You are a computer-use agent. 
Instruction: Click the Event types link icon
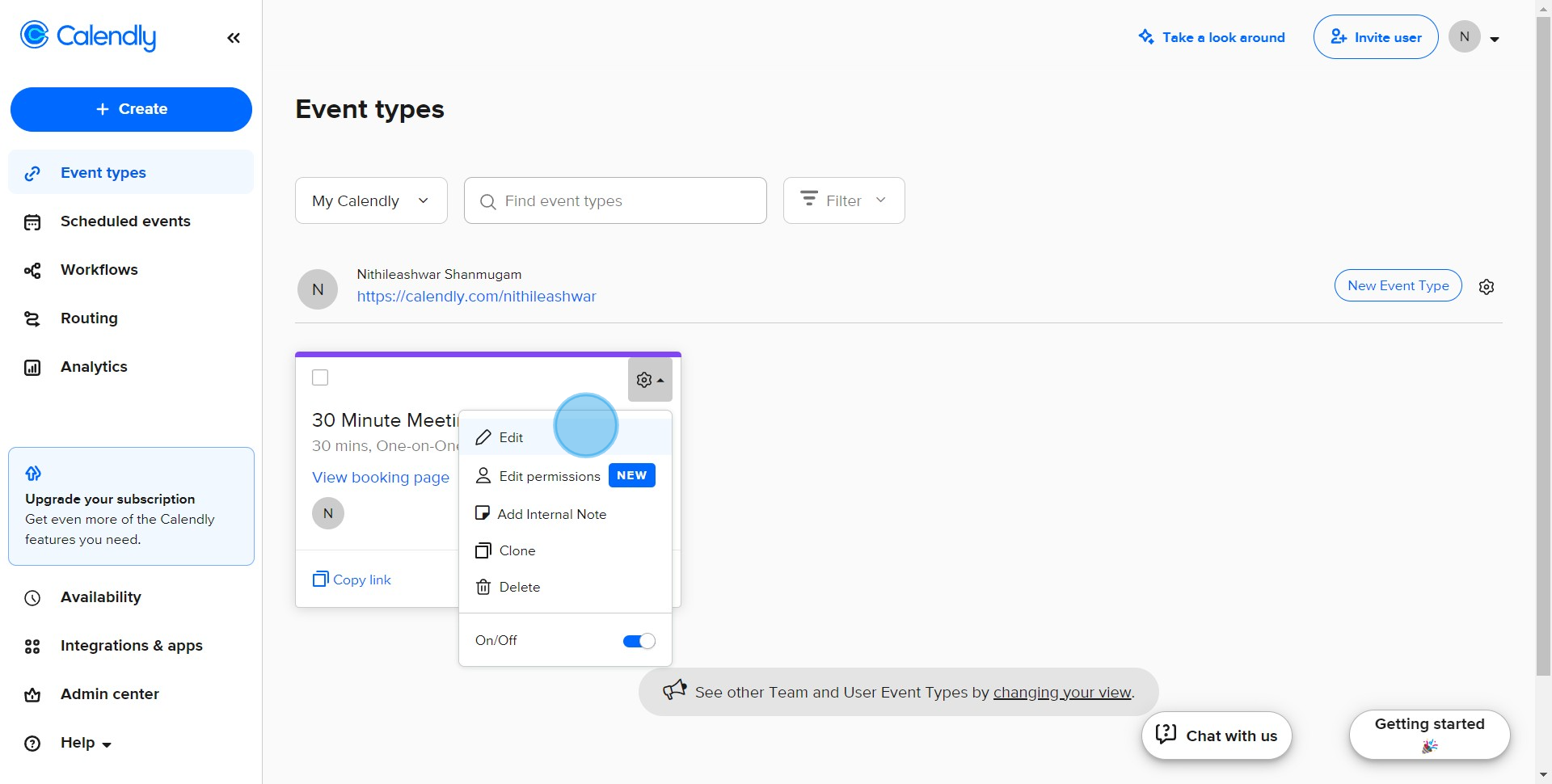[32, 174]
